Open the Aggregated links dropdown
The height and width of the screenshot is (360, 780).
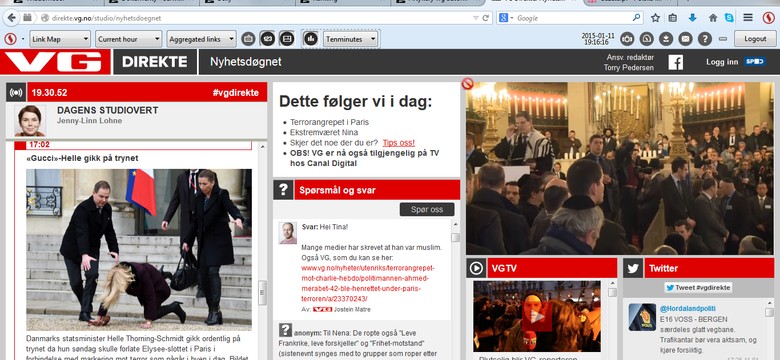point(201,39)
